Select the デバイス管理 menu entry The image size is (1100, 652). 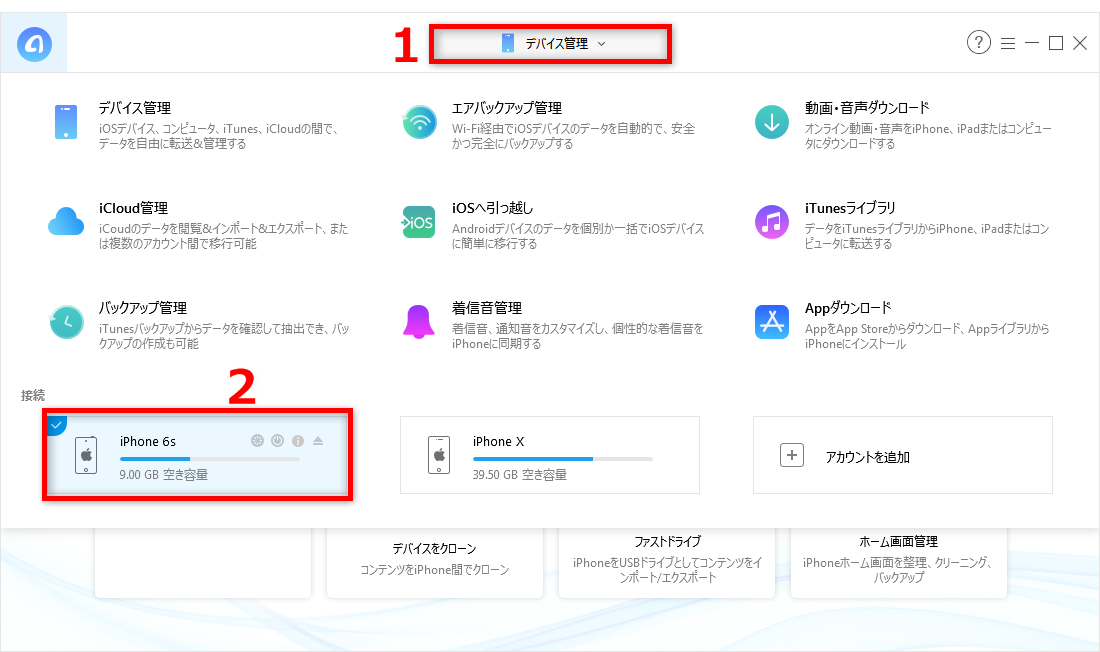click(x=135, y=108)
